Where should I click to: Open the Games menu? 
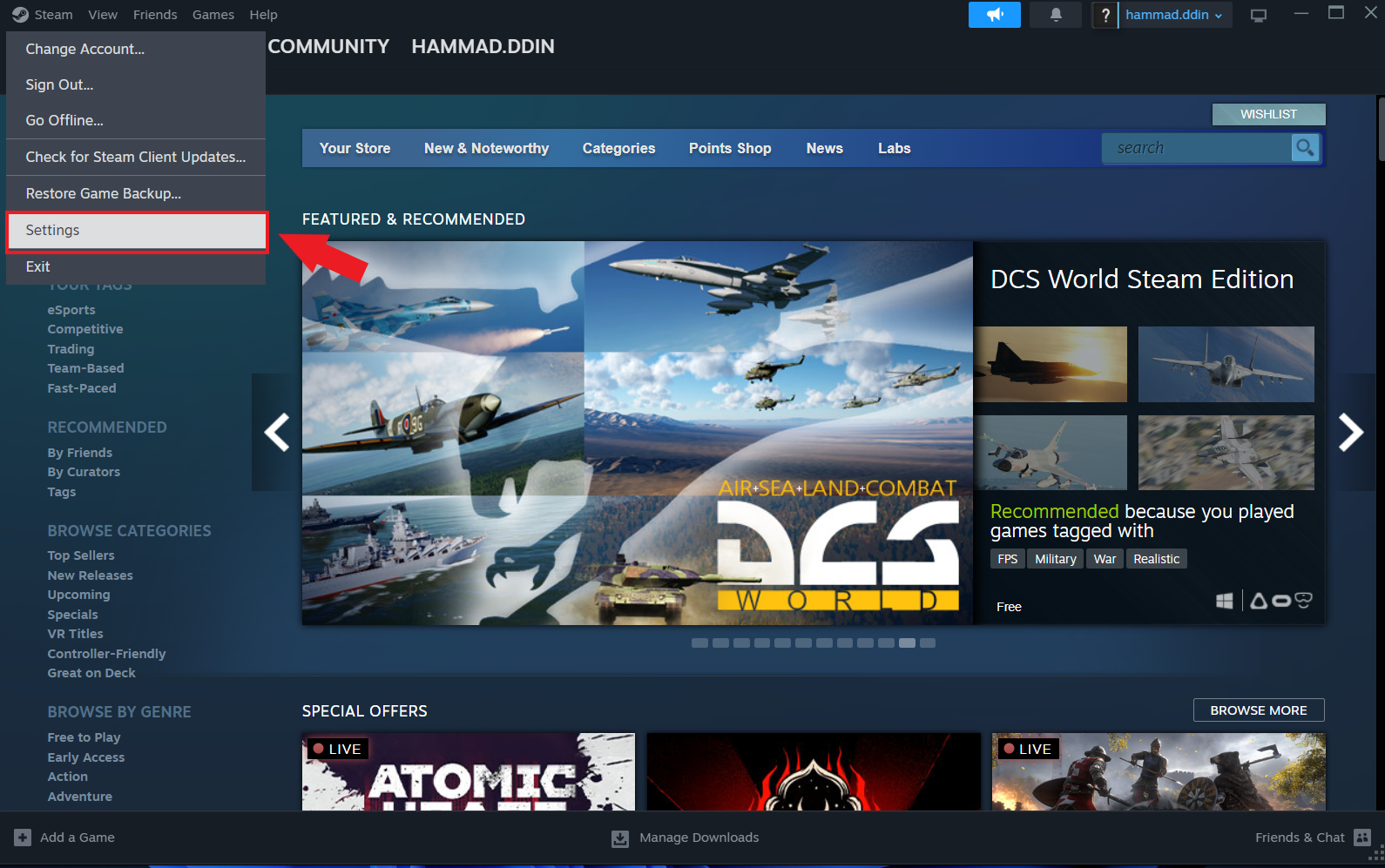(213, 15)
